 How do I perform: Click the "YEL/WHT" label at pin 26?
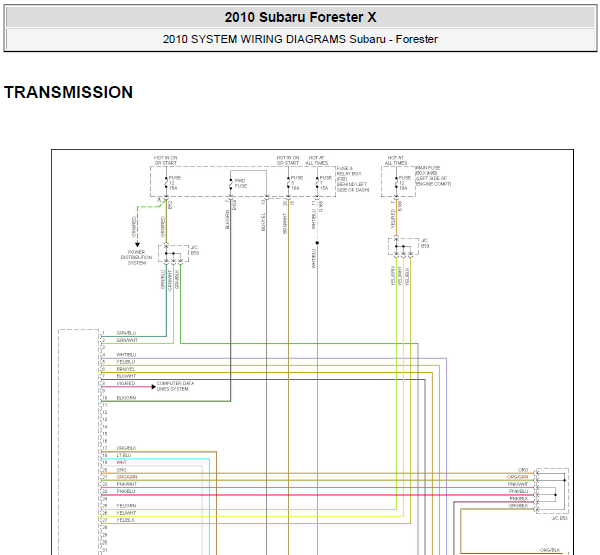tap(126, 513)
